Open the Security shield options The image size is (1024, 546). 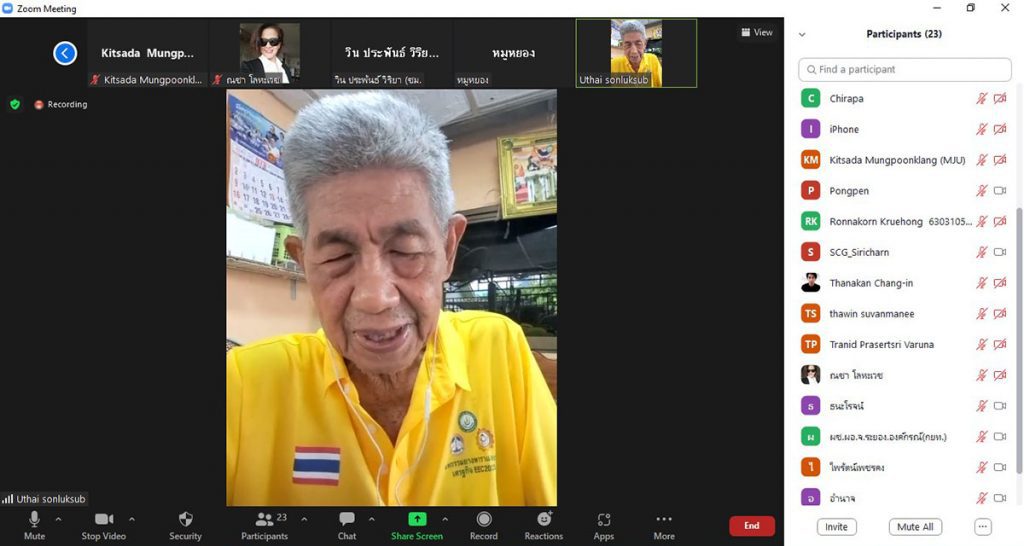point(185,519)
